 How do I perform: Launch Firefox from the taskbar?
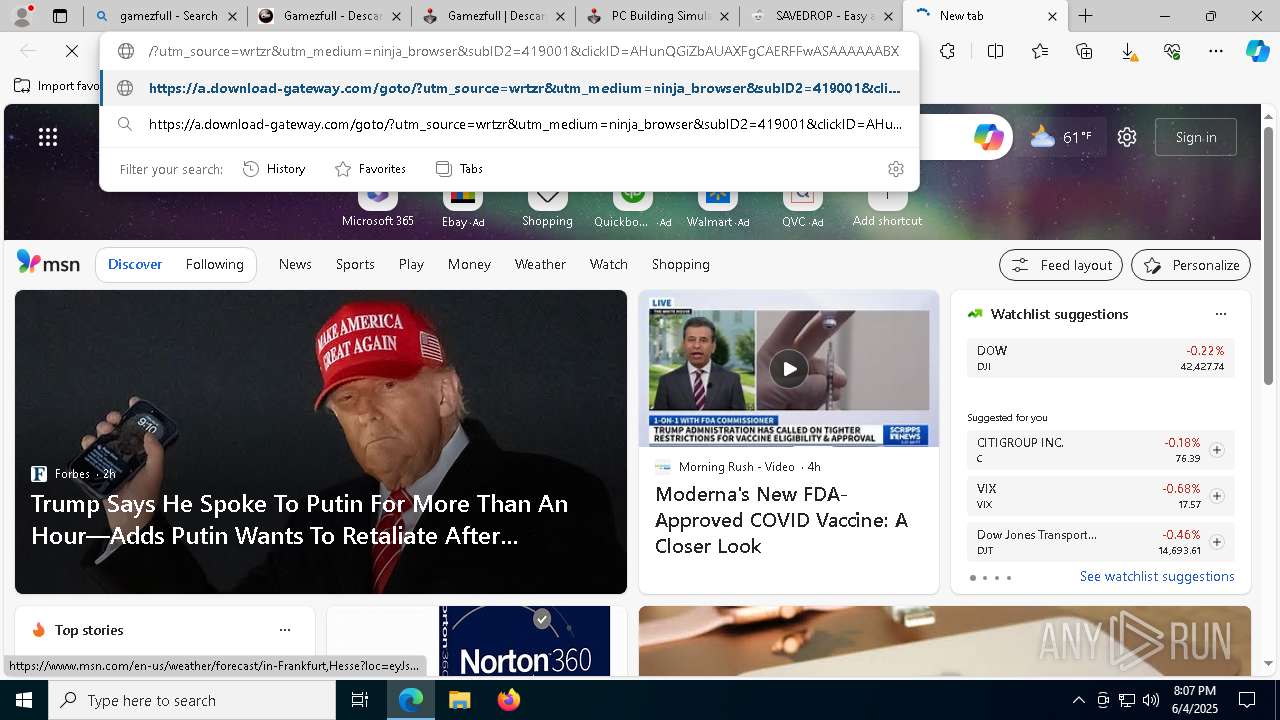point(509,700)
